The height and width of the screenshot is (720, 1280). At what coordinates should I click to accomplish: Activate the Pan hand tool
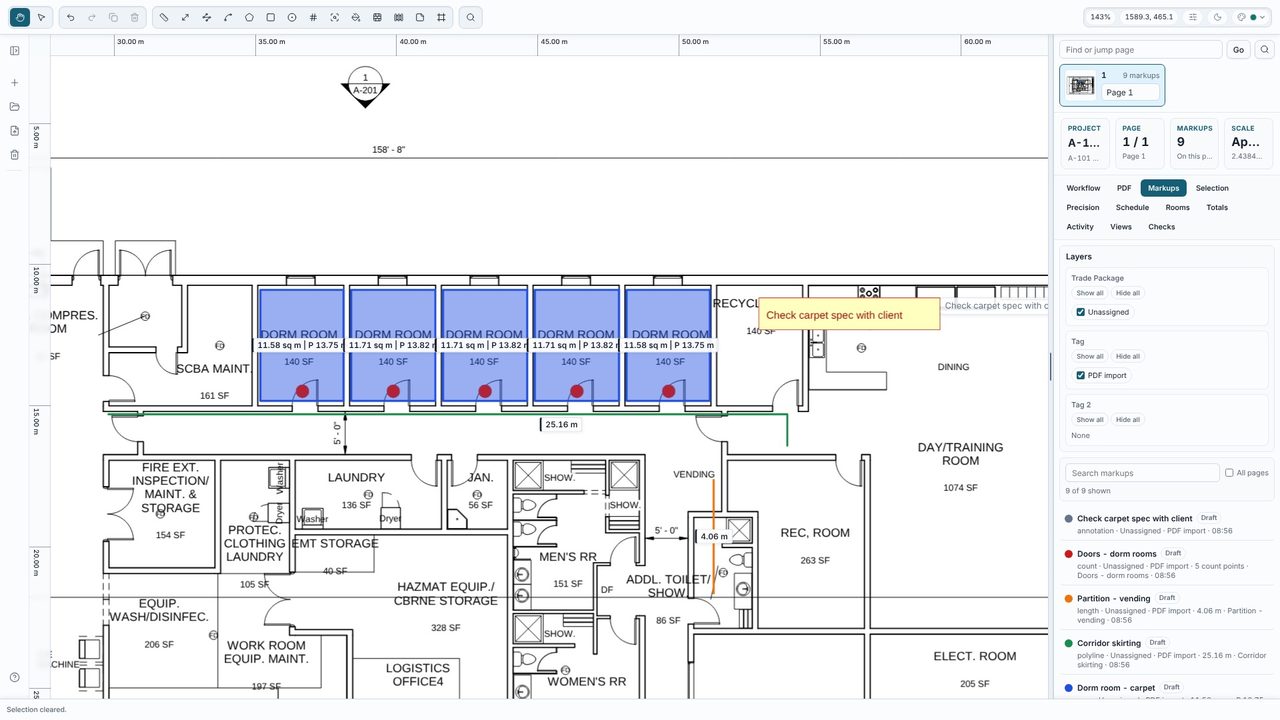click(20, 17)
